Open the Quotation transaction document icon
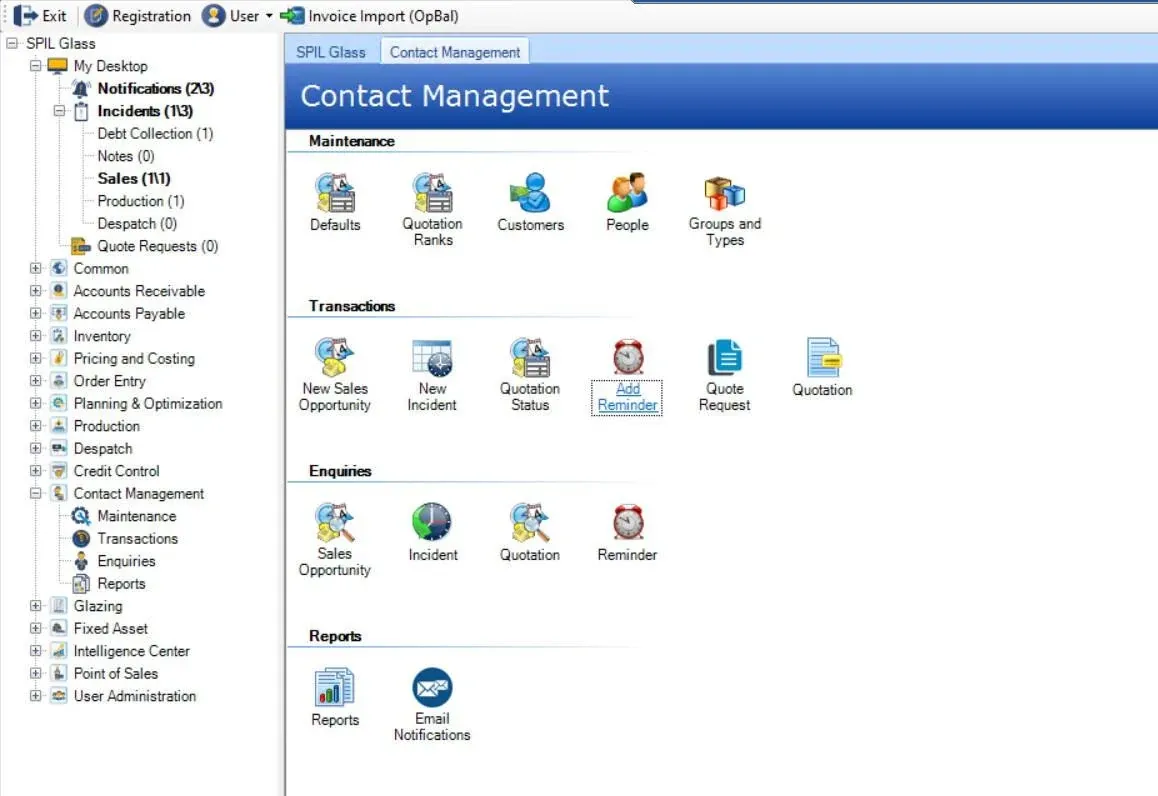Screen dimensions: 1158x796 tap(823, 357)
